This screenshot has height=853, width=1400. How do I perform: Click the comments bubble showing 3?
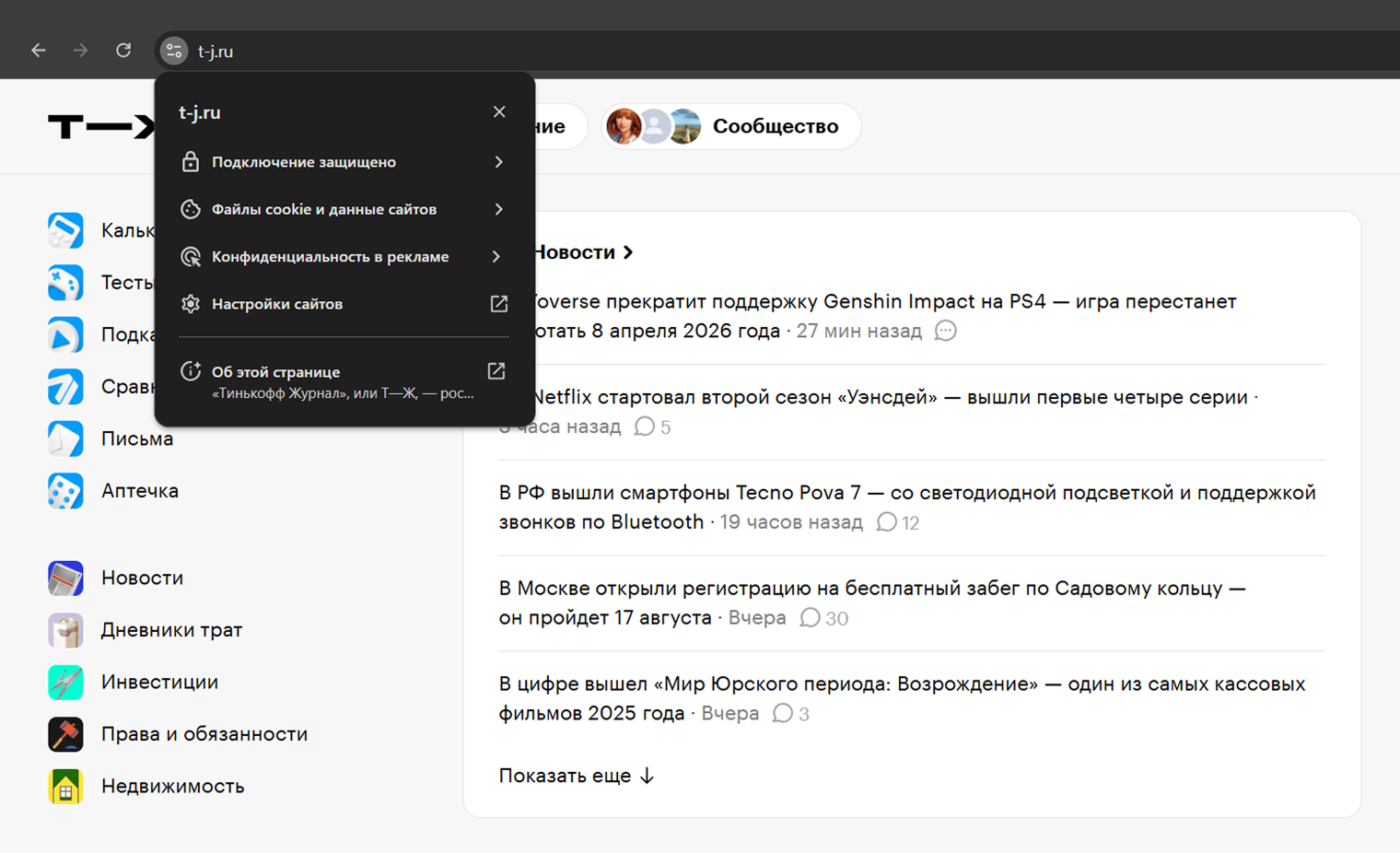[x=791, y=714]
